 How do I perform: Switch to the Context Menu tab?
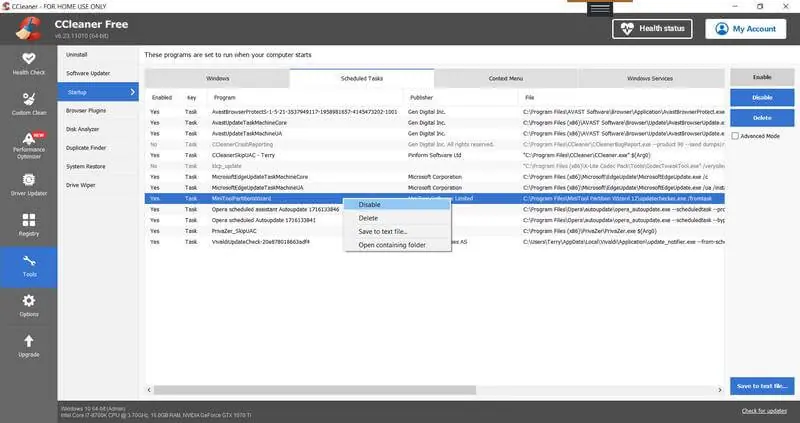[x=506, y=79]
